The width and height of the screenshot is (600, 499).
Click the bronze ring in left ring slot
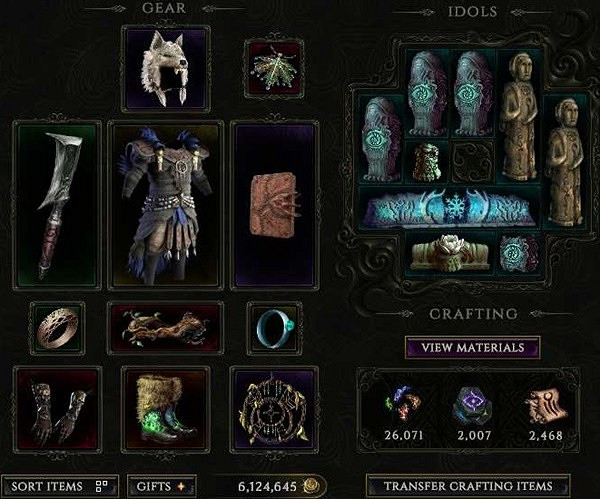[x=58, y=328]
